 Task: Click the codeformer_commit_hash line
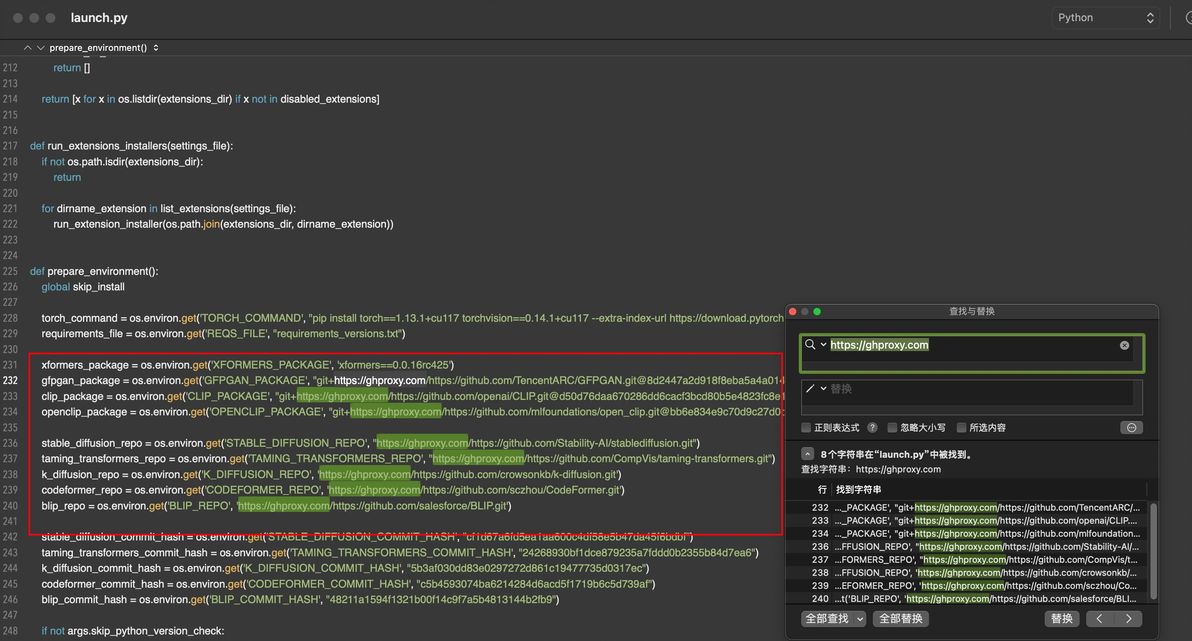coord(348,584)
